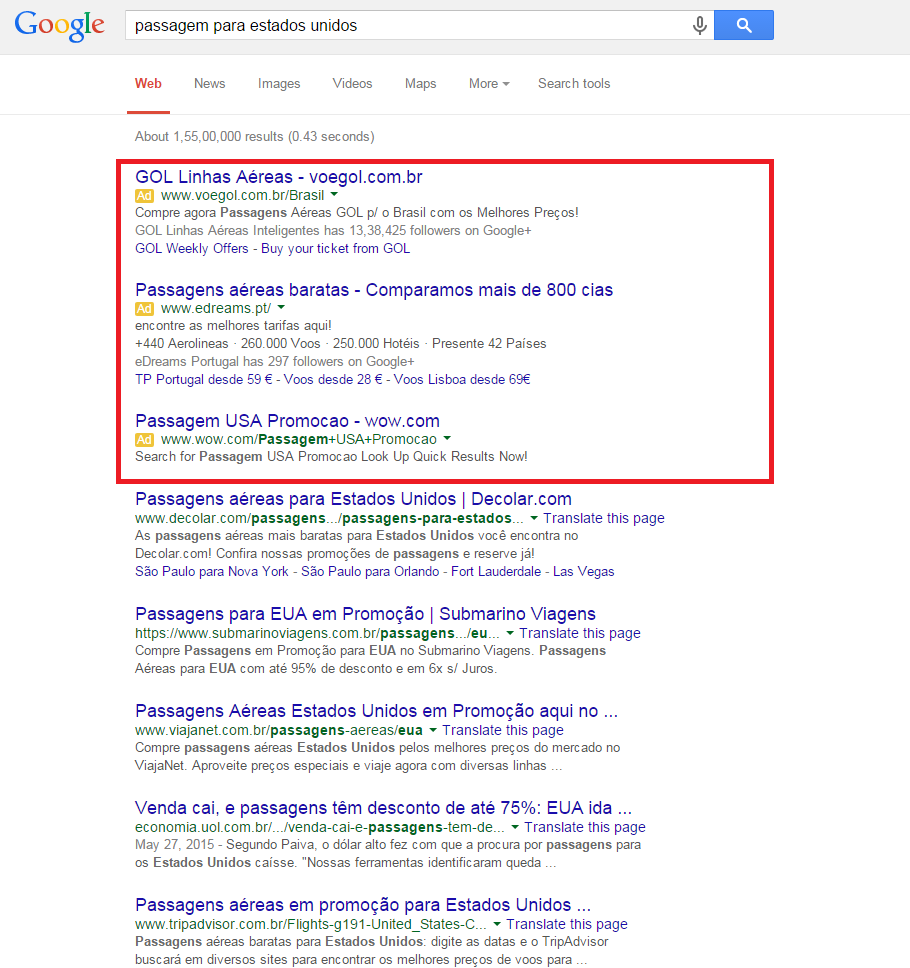Screen dimensions: 910x968
Task: Click Ad badge next to edreams.pt
Action: click(x=144, y=308)
